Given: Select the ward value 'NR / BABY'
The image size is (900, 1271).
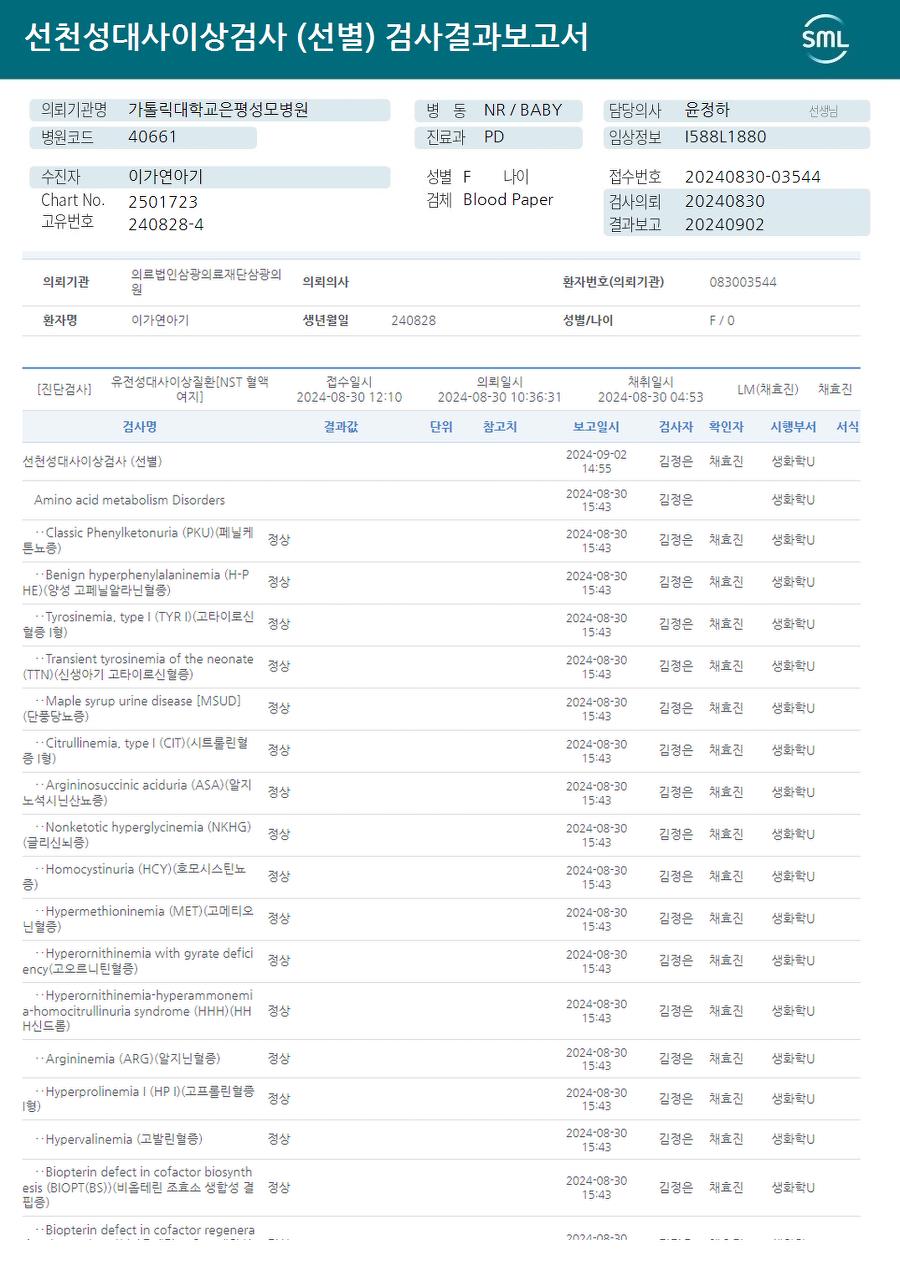Looking at the screenshot, I should [523, 110].
